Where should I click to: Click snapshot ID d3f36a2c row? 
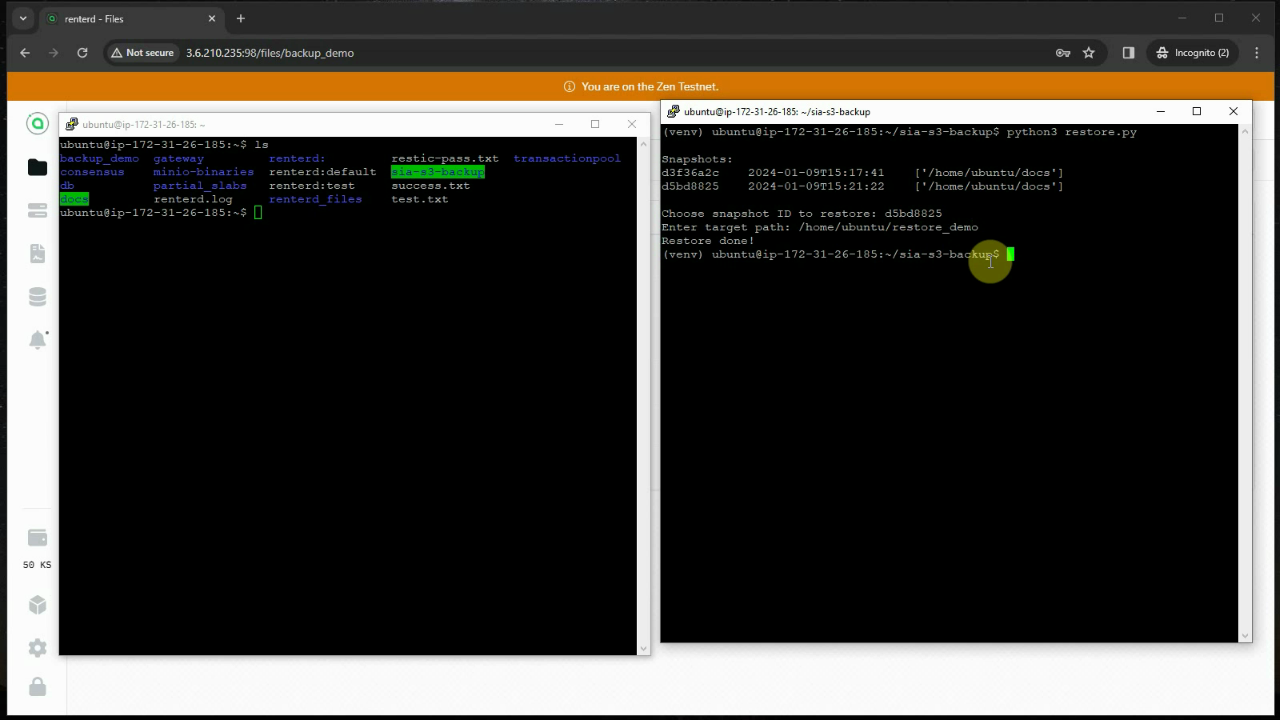coord(862,173)
